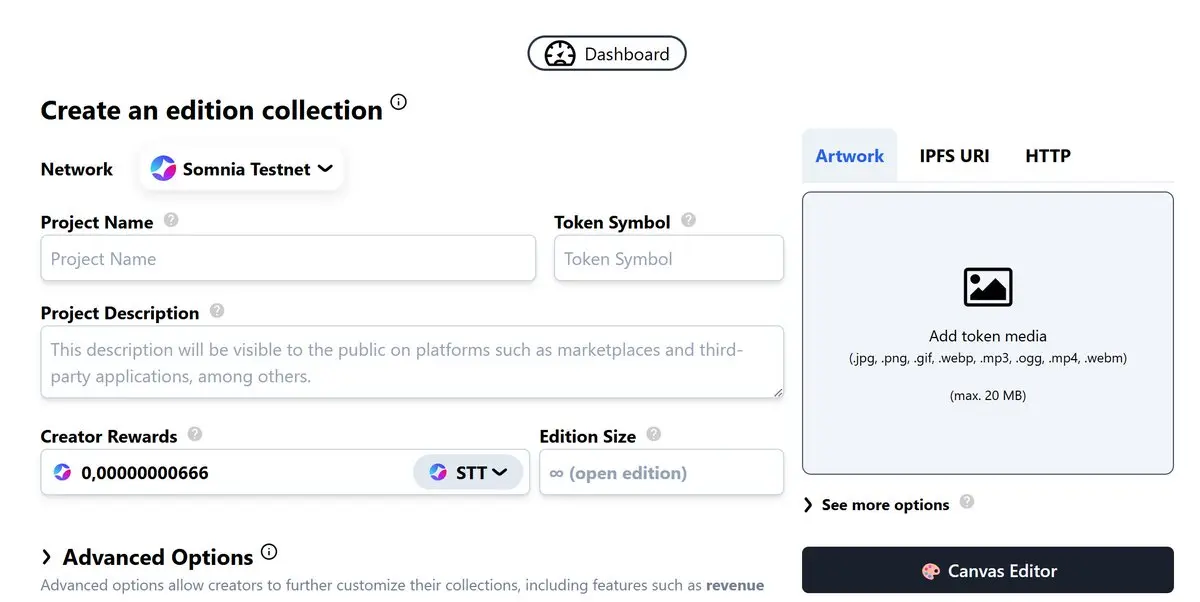The image size is (1200, 602).
Task: Switch to the HTTP tab
Action: point(1048,156)
